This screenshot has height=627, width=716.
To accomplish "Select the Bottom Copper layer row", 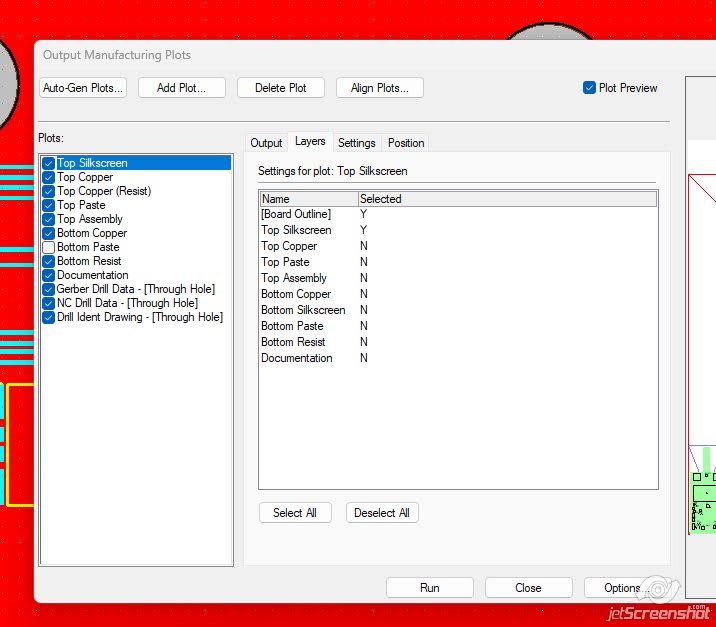I will (x=458, y=294).
